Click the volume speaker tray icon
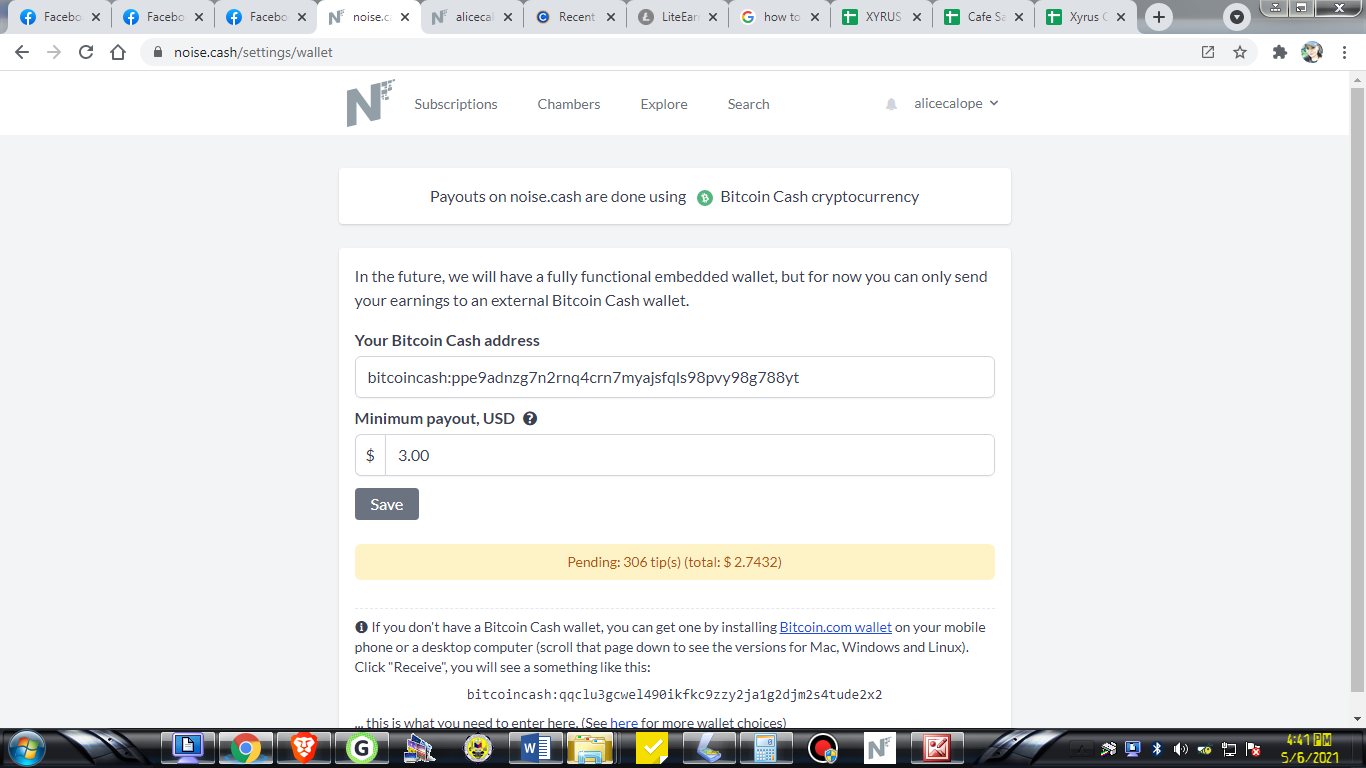Screen dimensions: 1366x768 [1181, 749]
